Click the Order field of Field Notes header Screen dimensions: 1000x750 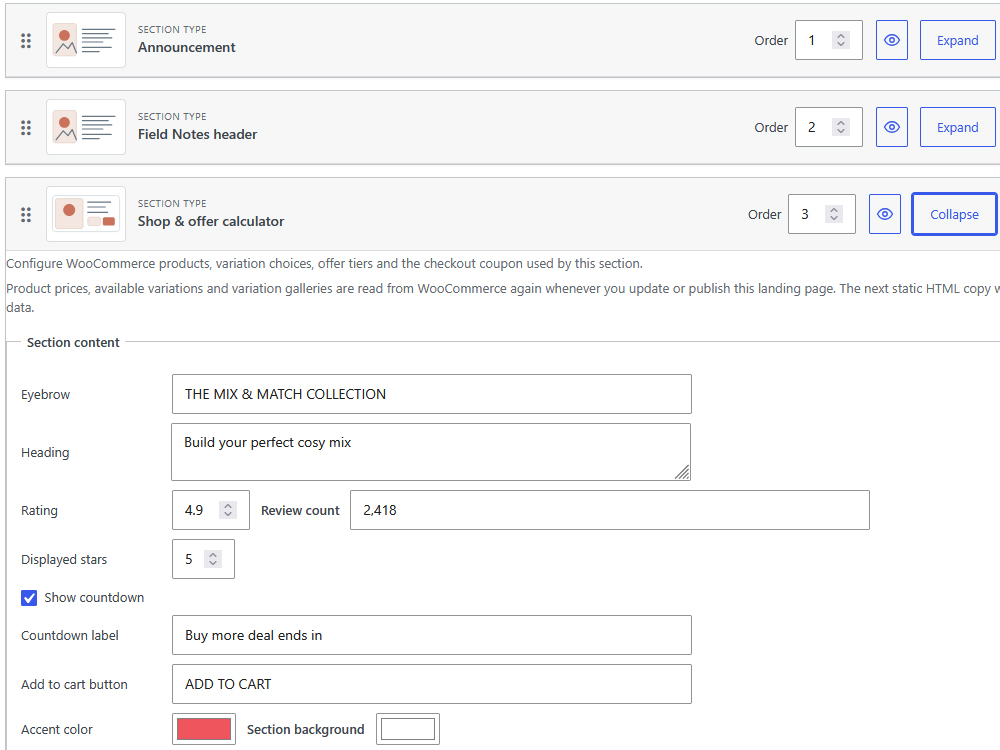pos(828,127)
